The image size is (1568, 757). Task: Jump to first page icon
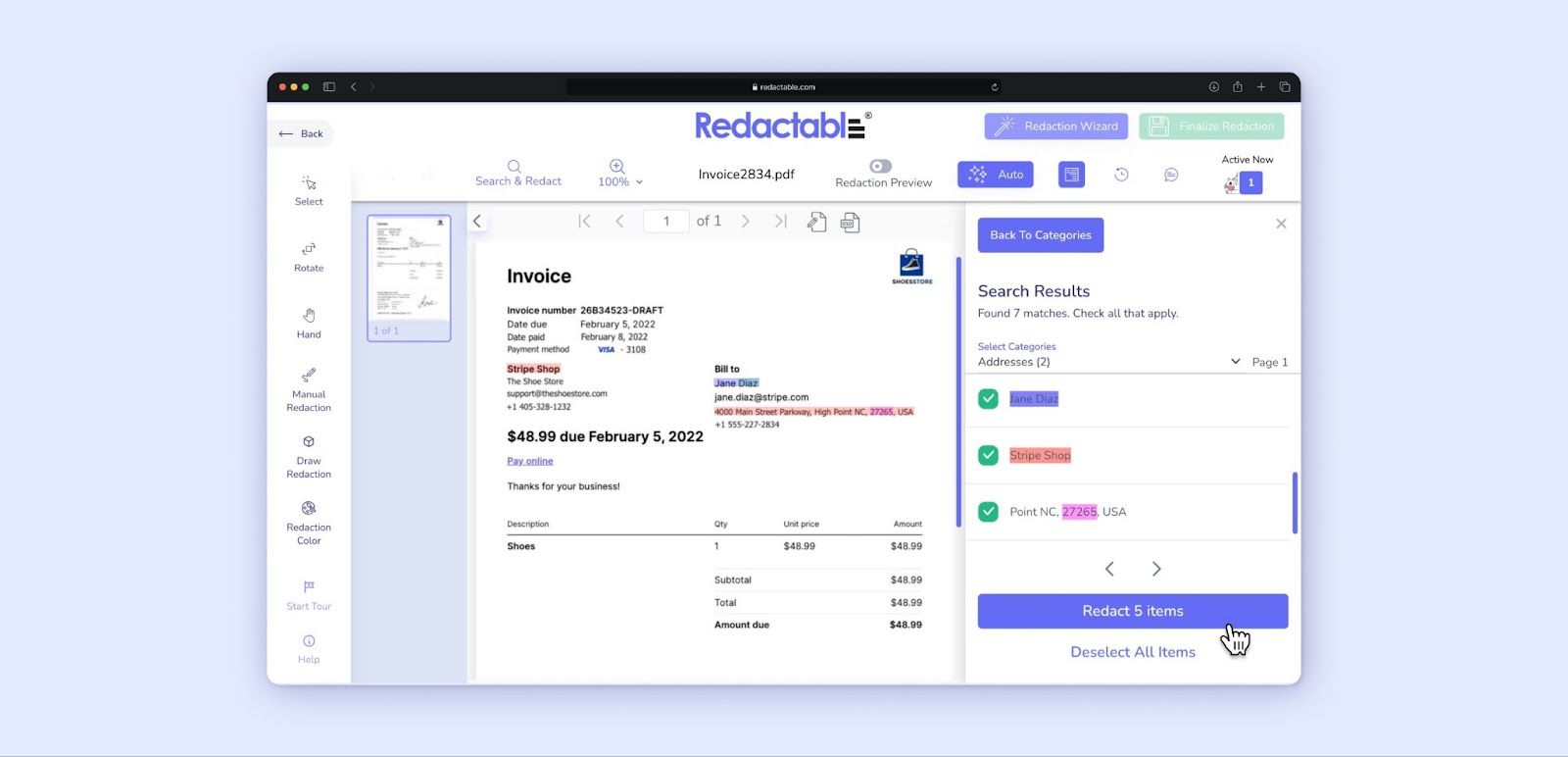click(584, 222)
